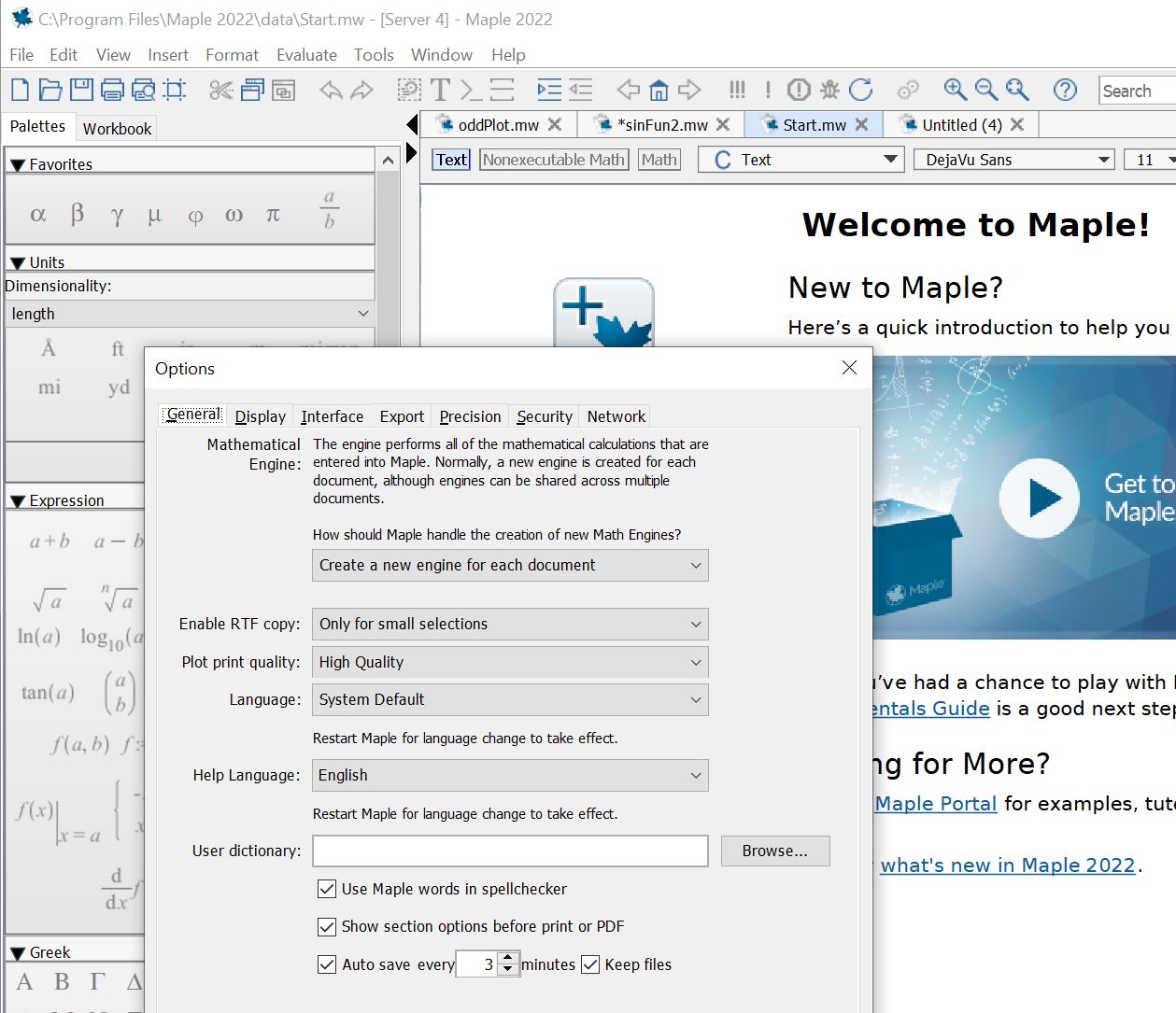Increase the auto save minutes value
Screen dimensions: 1176x1013
pyautogui.click(x=507, y=958)
